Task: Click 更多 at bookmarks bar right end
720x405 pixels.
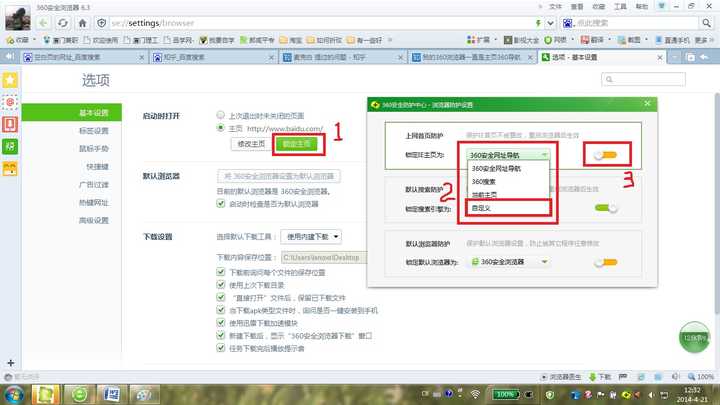Action: (x=704, y=40)
